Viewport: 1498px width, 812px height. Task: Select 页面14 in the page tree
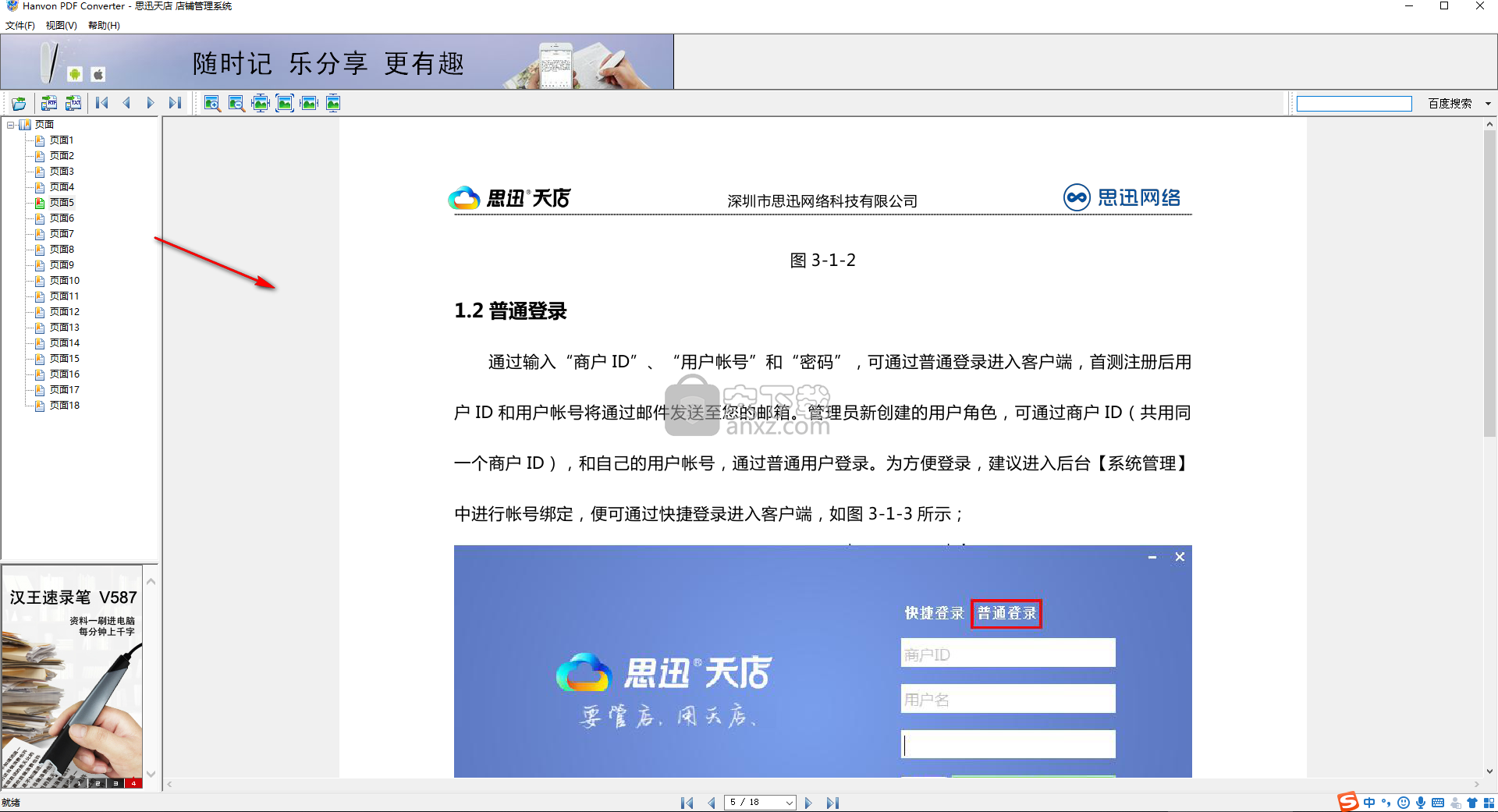pos(64,343)
